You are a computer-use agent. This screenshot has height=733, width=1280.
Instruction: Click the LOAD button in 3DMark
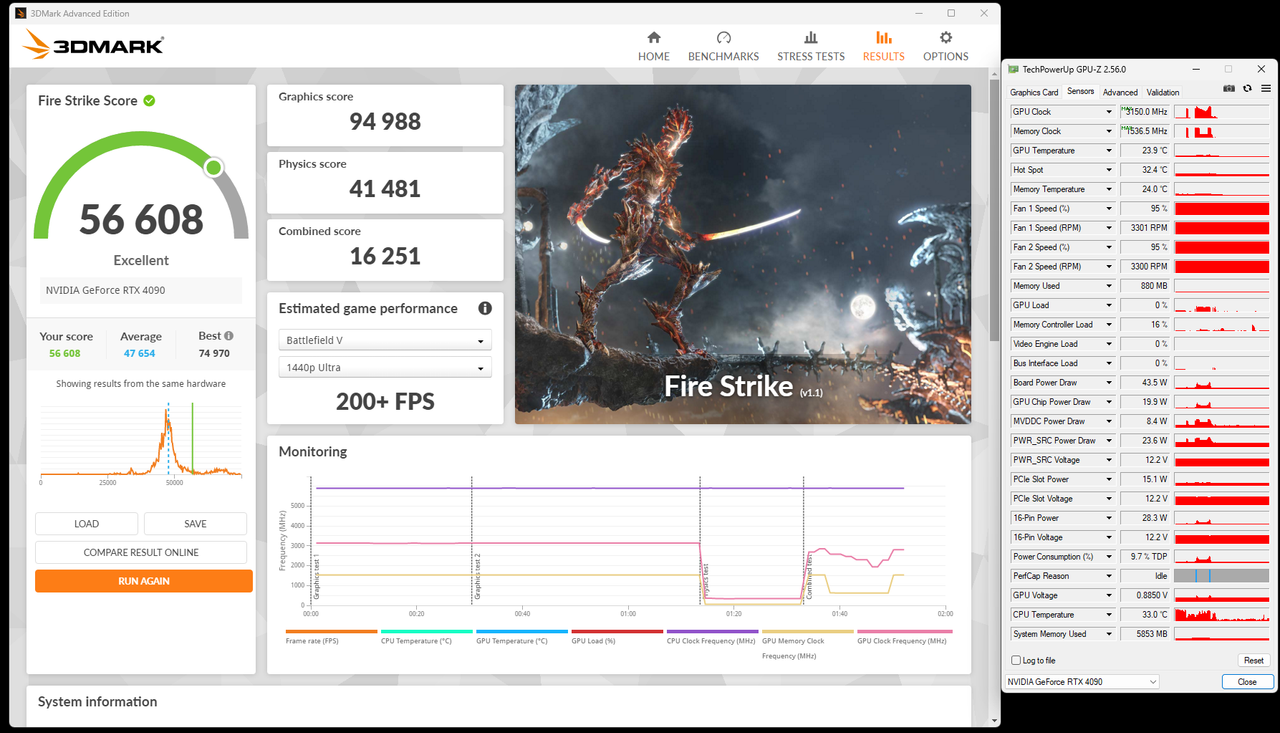point(87,523)
